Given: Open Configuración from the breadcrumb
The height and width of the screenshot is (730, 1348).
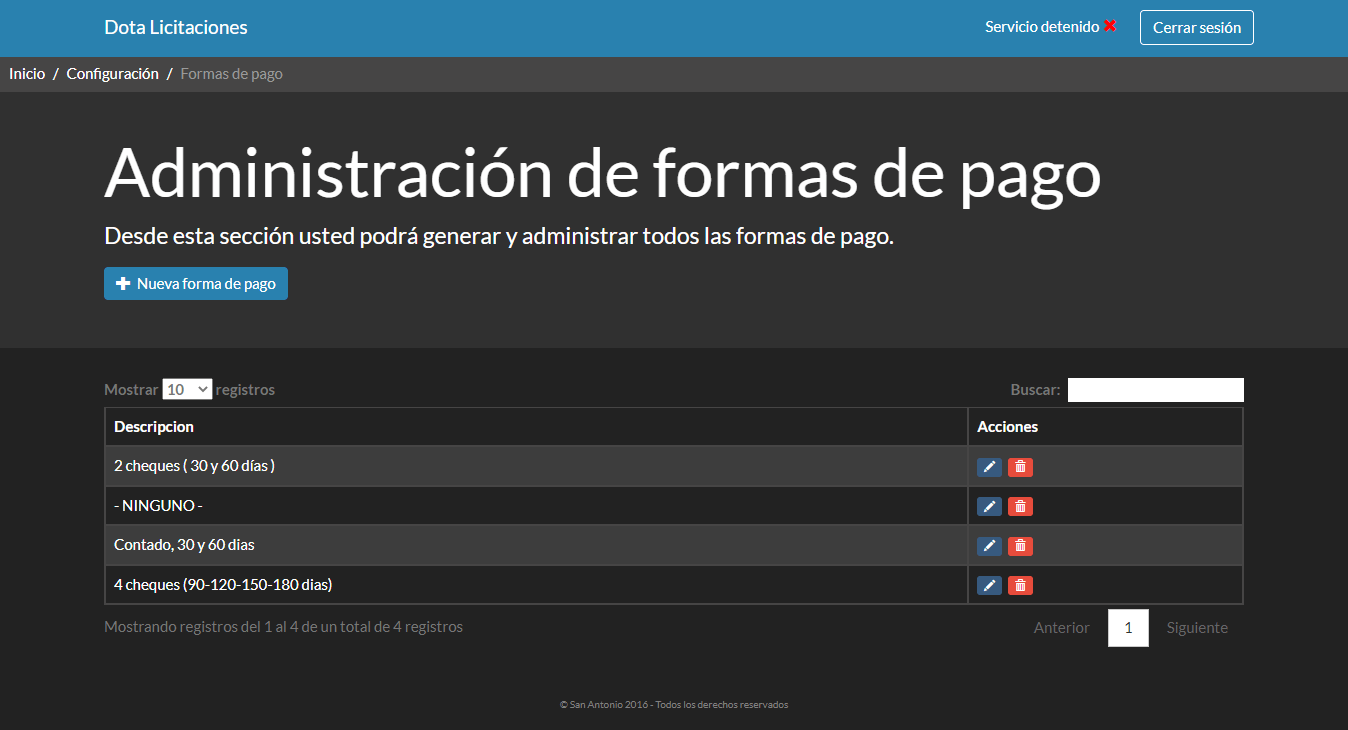Looking at the screenshot, I should tap(112, 74).
